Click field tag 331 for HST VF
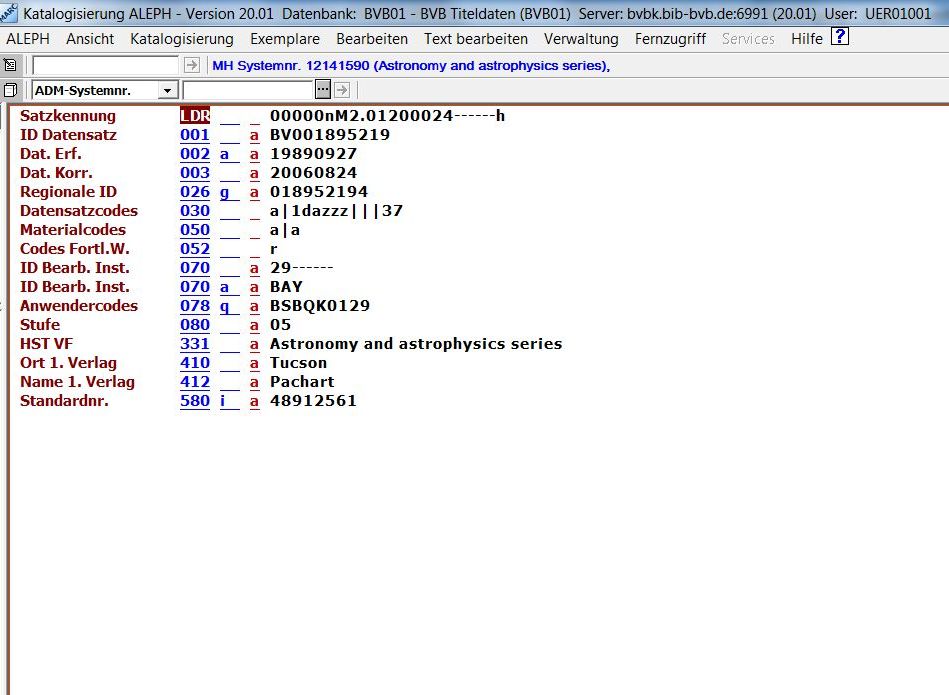Image resolution: width=949 pixels, height=695 pixels. [x=195, y=344]
